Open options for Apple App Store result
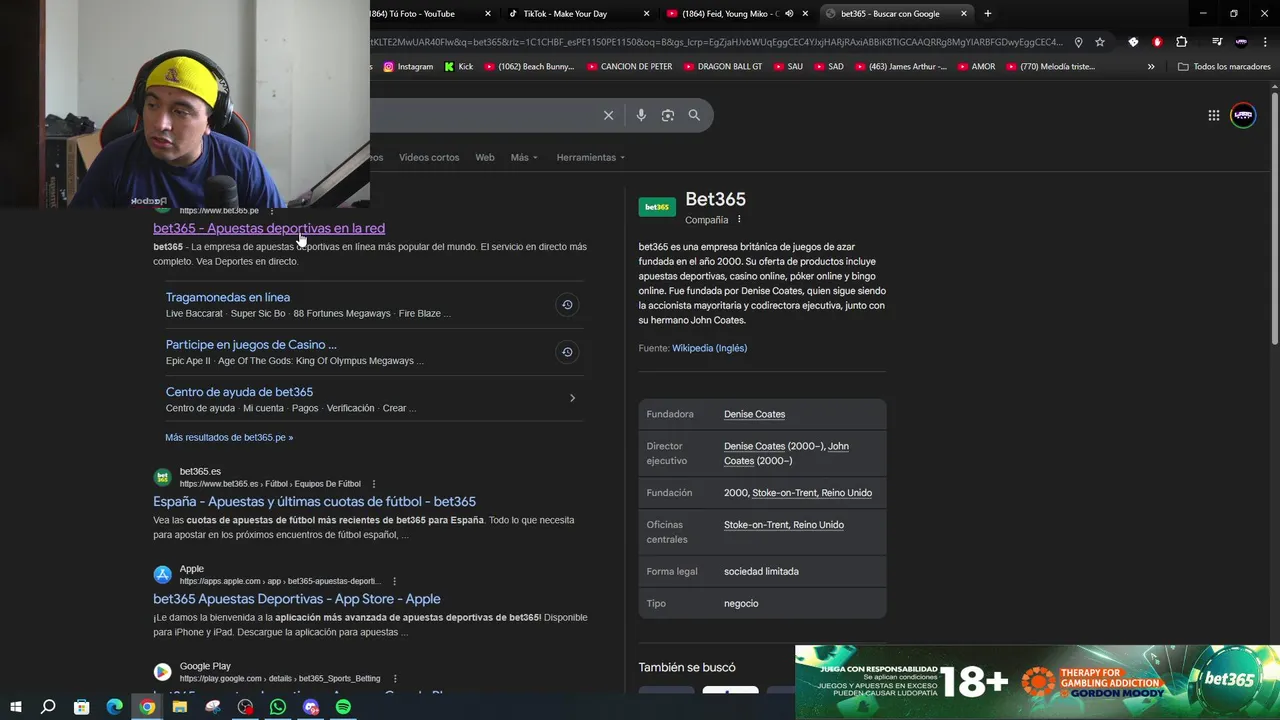 click(x=394, y=581)
